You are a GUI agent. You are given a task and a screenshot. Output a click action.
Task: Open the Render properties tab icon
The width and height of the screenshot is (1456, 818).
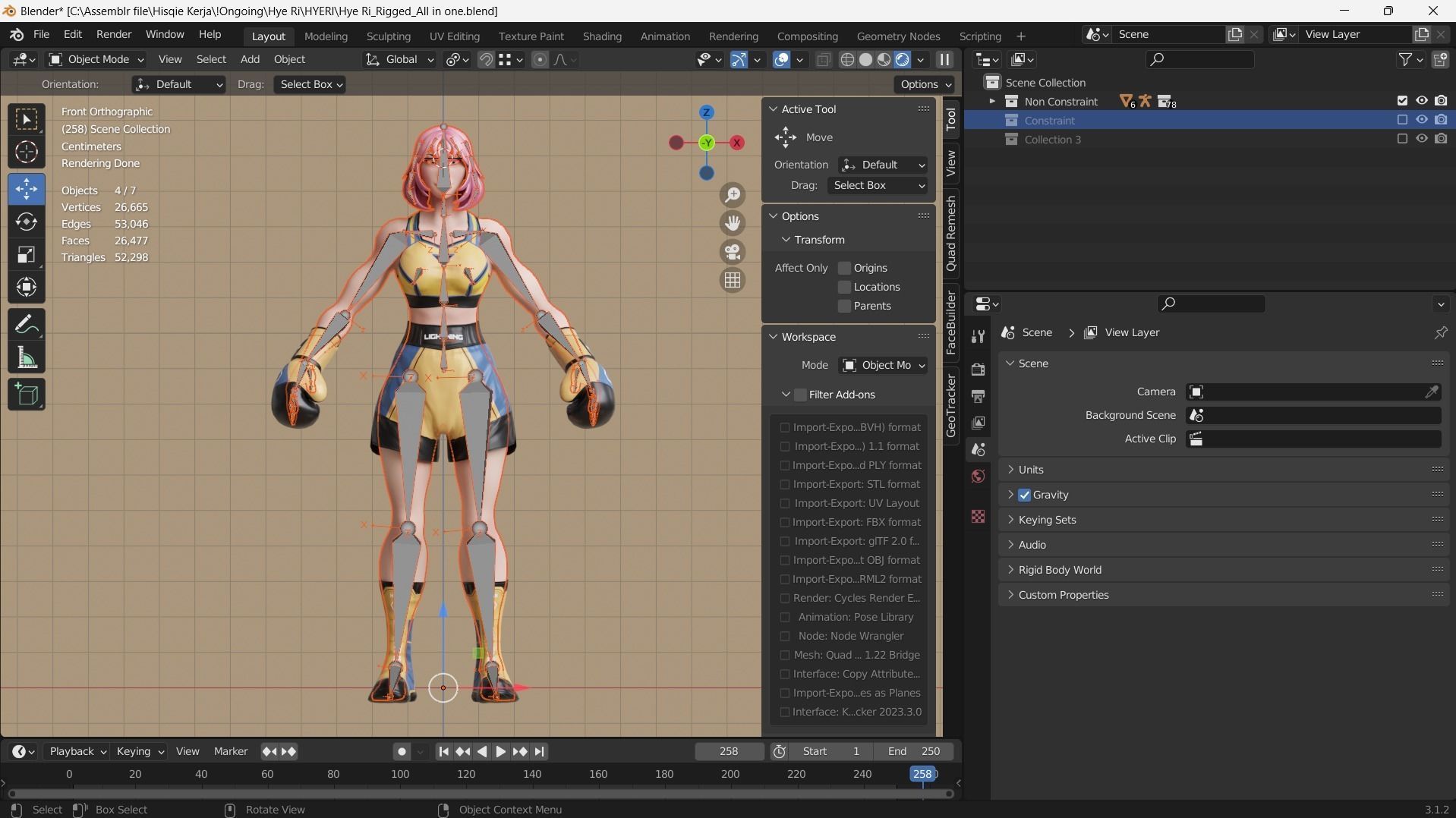pyautogui.click(x=978, y=370)
